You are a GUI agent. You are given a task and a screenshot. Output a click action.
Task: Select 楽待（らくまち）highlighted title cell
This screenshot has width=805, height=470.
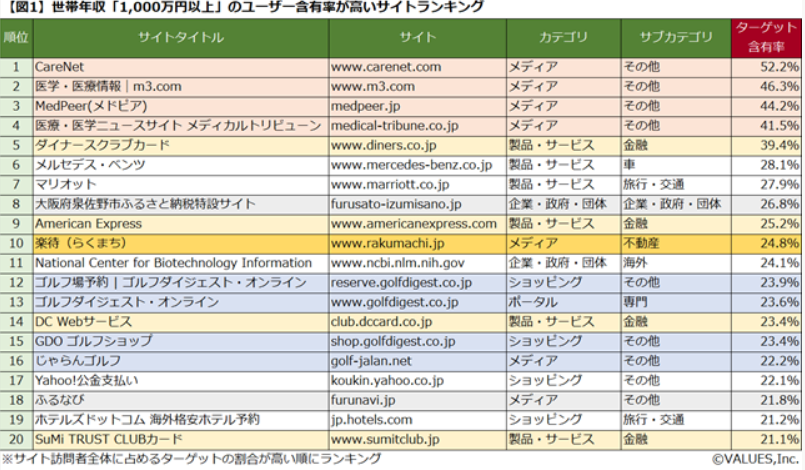click(181, 243)
